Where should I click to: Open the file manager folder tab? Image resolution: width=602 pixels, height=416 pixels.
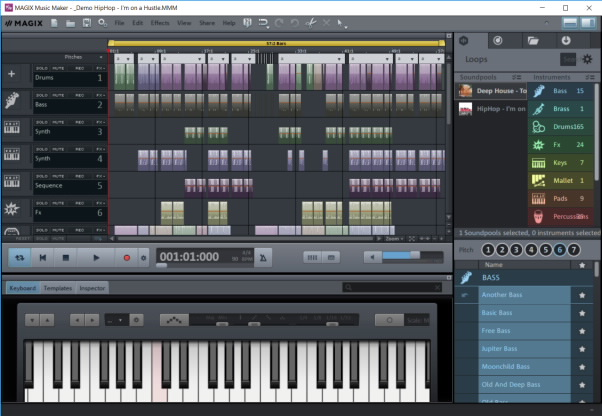click(x=533, y=40)
